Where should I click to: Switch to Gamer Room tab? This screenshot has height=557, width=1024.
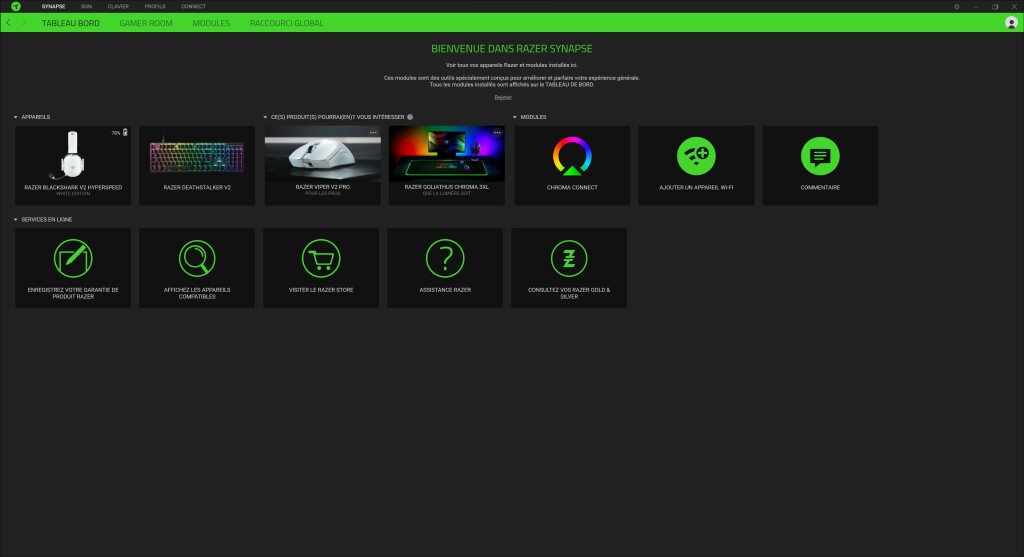click(146, 23)
